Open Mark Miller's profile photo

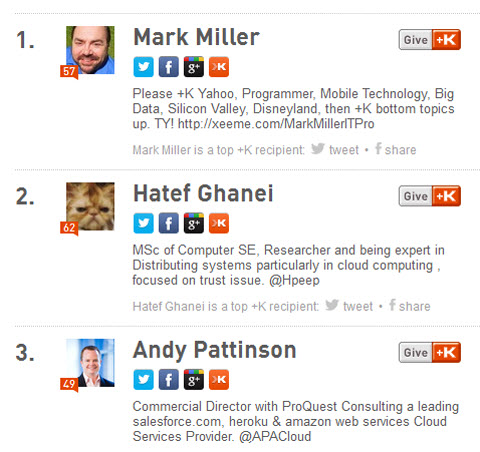click(90, 50)
